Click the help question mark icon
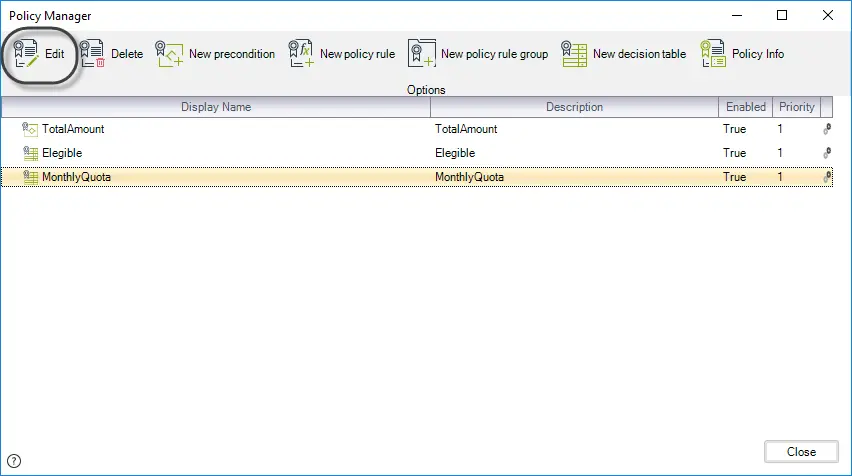Screen dimensions: 852x476 pyautogui.click(x=14, y=461)
